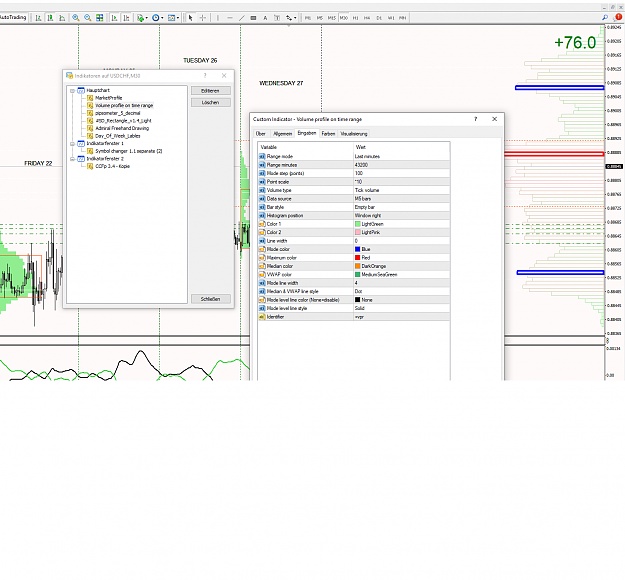Select the arrows objects tool
This screenshot has width=625, height=580.
pyautogui.click(x=289, y=18)
